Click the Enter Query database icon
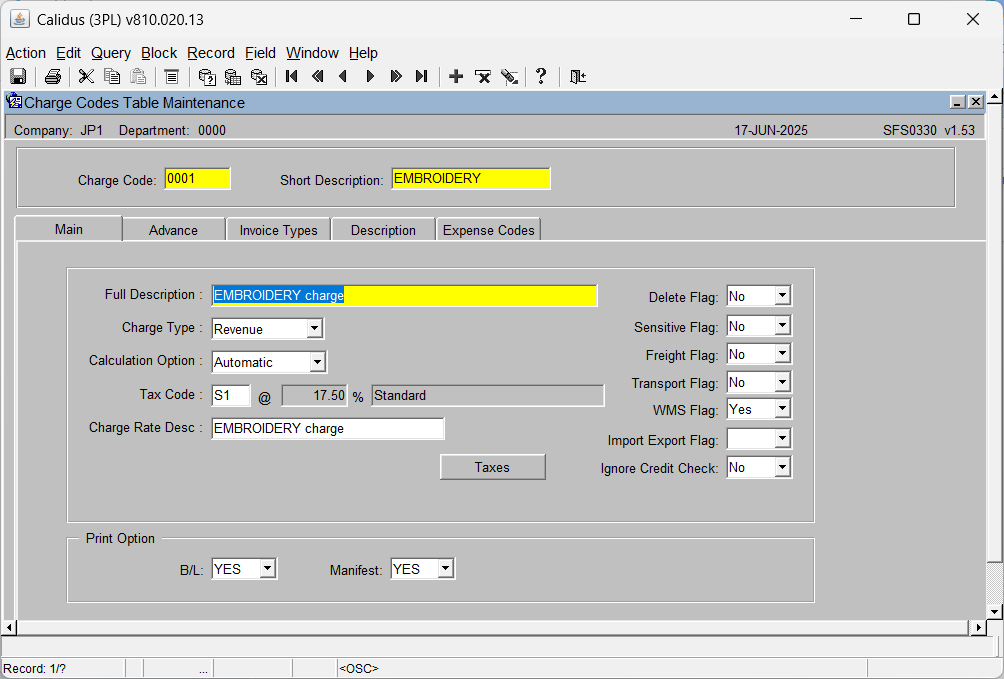This screenshot has height=679, width=1004. click(207, 77)
